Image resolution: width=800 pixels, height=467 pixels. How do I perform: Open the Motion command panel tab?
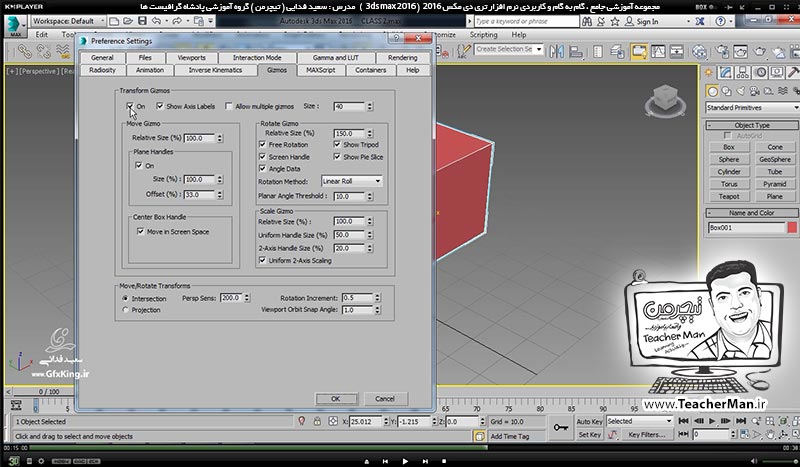pyautogui.click(x=761, y=72)
